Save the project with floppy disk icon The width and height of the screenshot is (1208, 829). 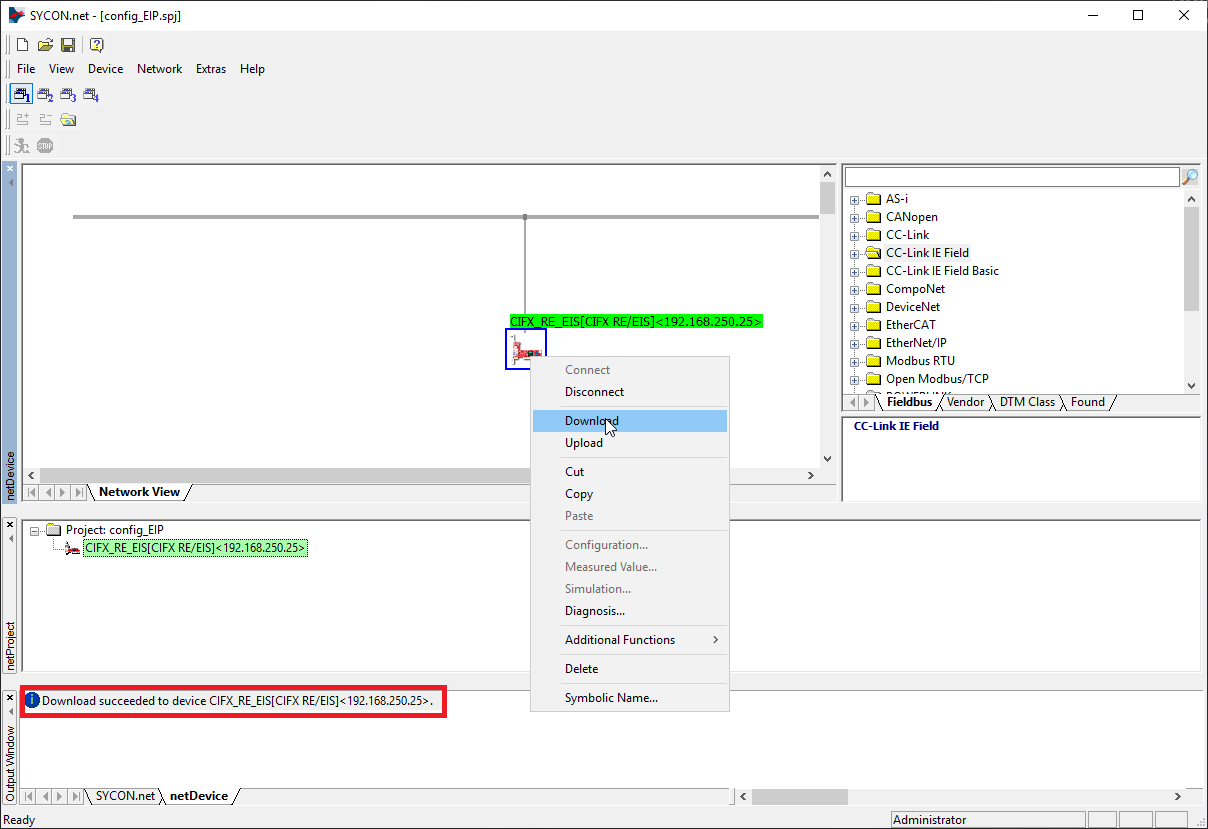tap(68, 45)
